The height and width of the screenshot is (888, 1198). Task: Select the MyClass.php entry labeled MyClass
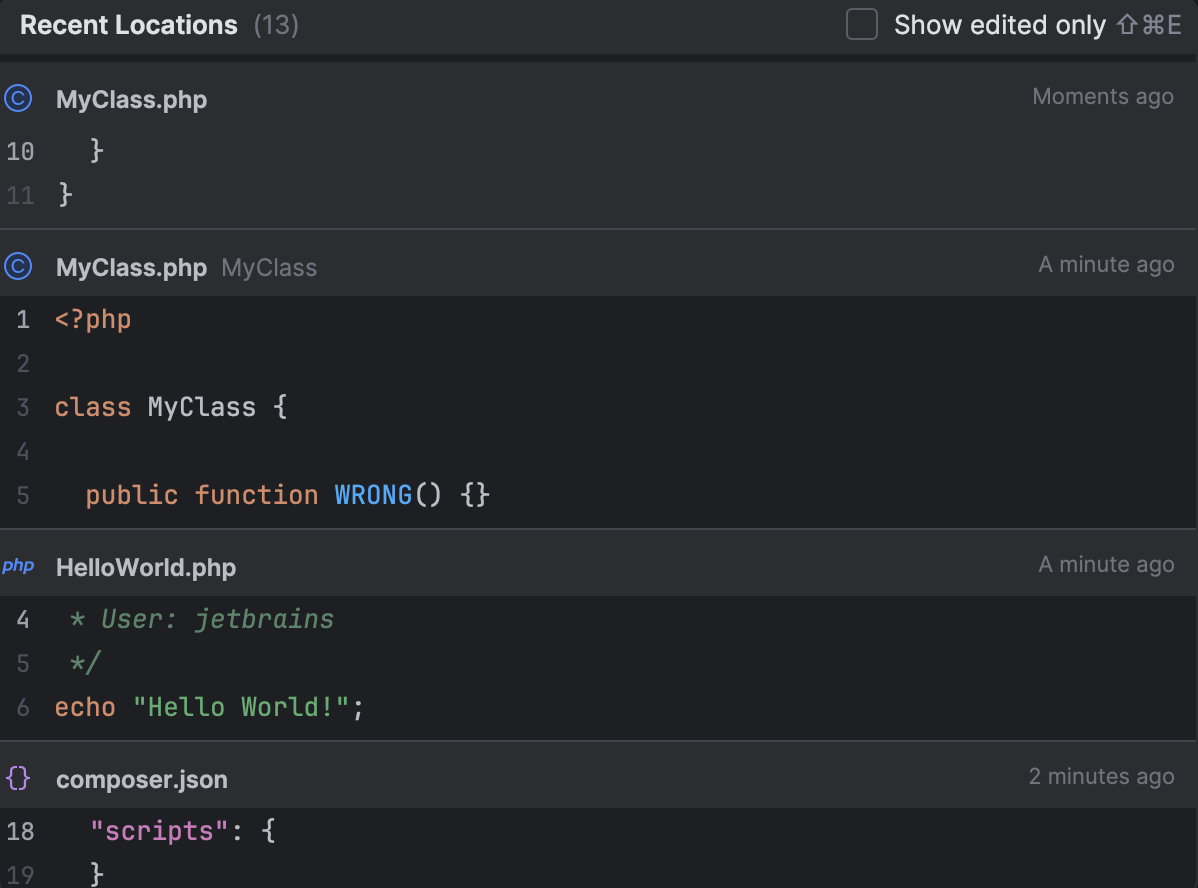(x=131, y=266)
